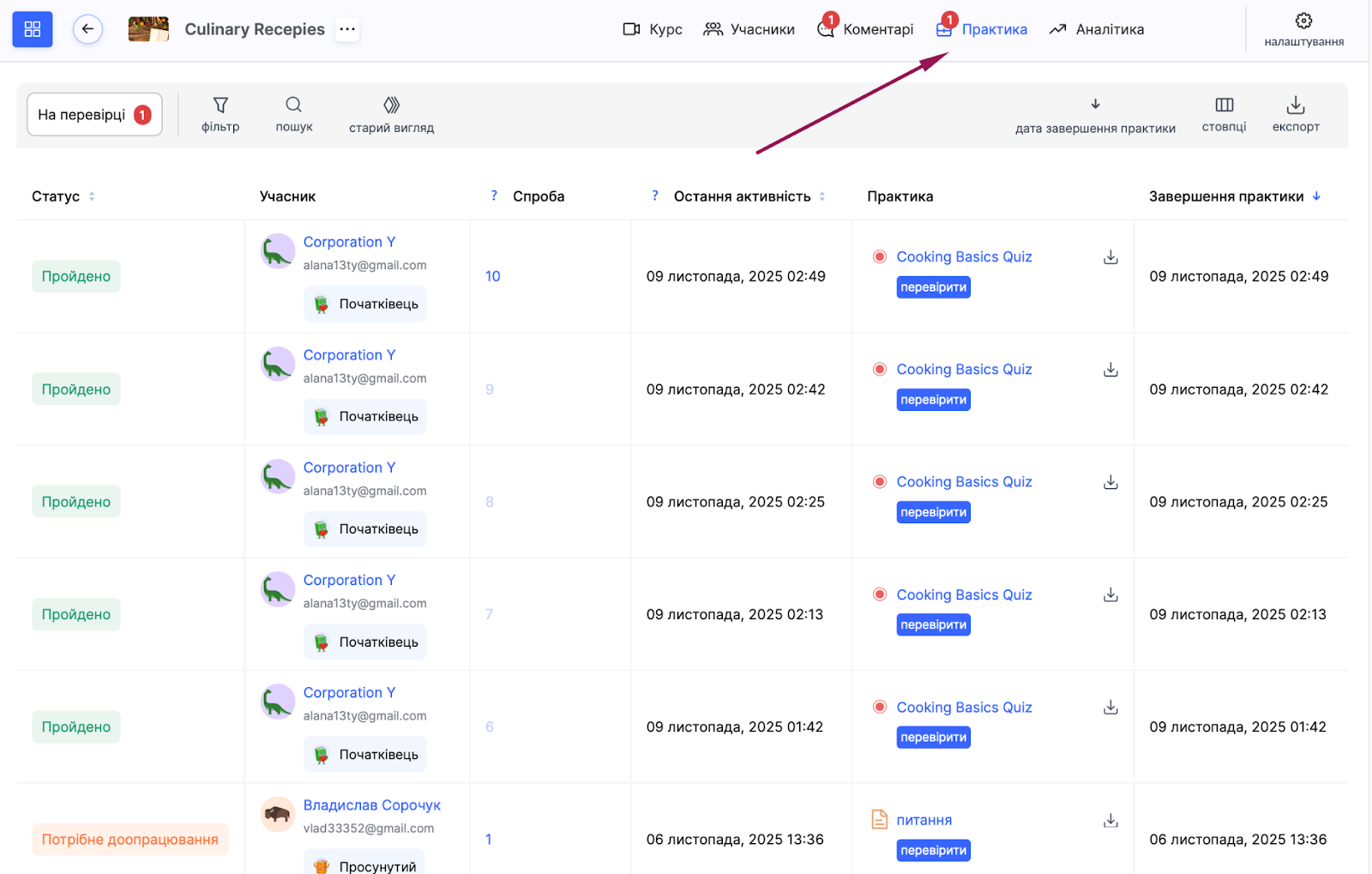
Task: Open the search tool
Action: click(294, 114)
